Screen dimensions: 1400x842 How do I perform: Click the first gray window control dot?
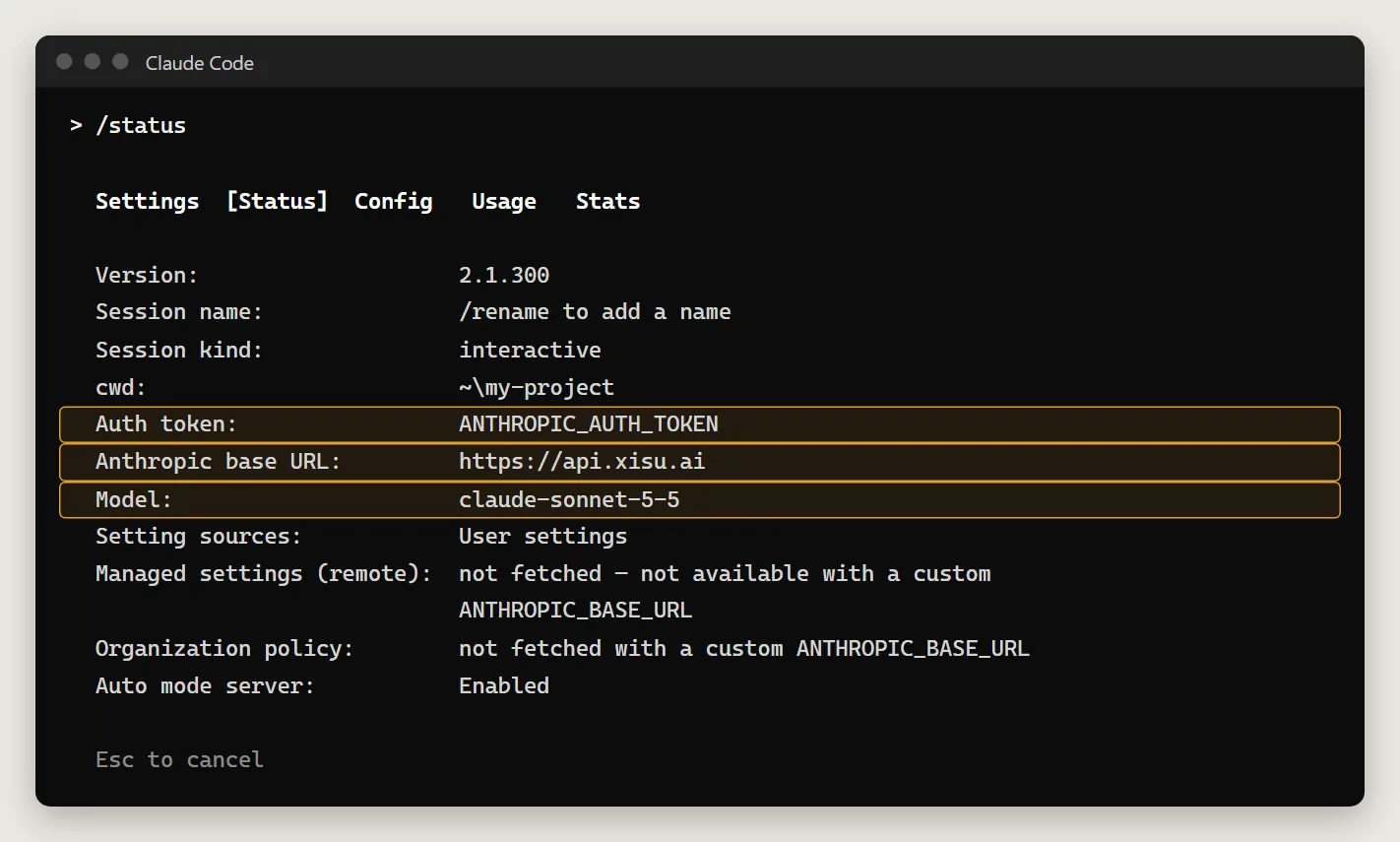tap(64, 61)
